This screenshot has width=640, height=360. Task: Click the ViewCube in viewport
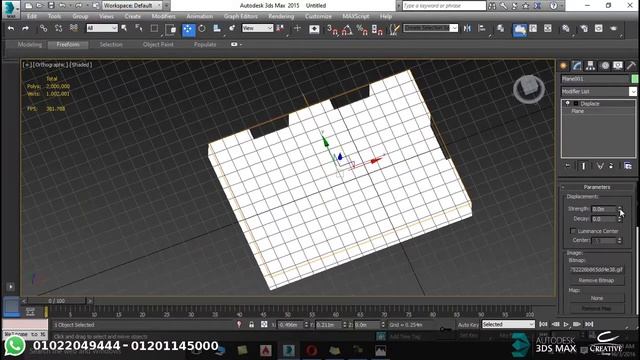(529, 89)
